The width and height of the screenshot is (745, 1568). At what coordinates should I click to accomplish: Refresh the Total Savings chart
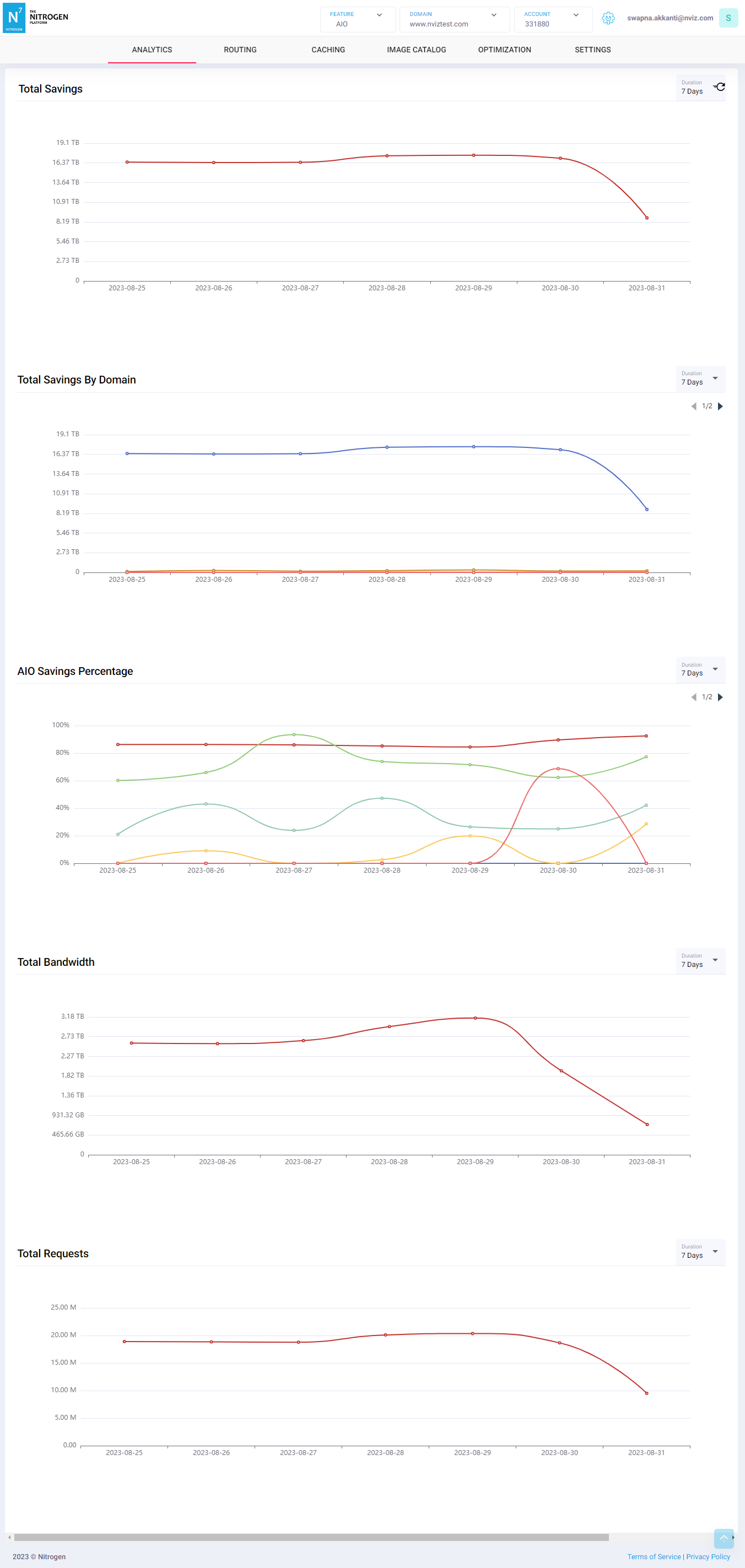coord(720,87)
